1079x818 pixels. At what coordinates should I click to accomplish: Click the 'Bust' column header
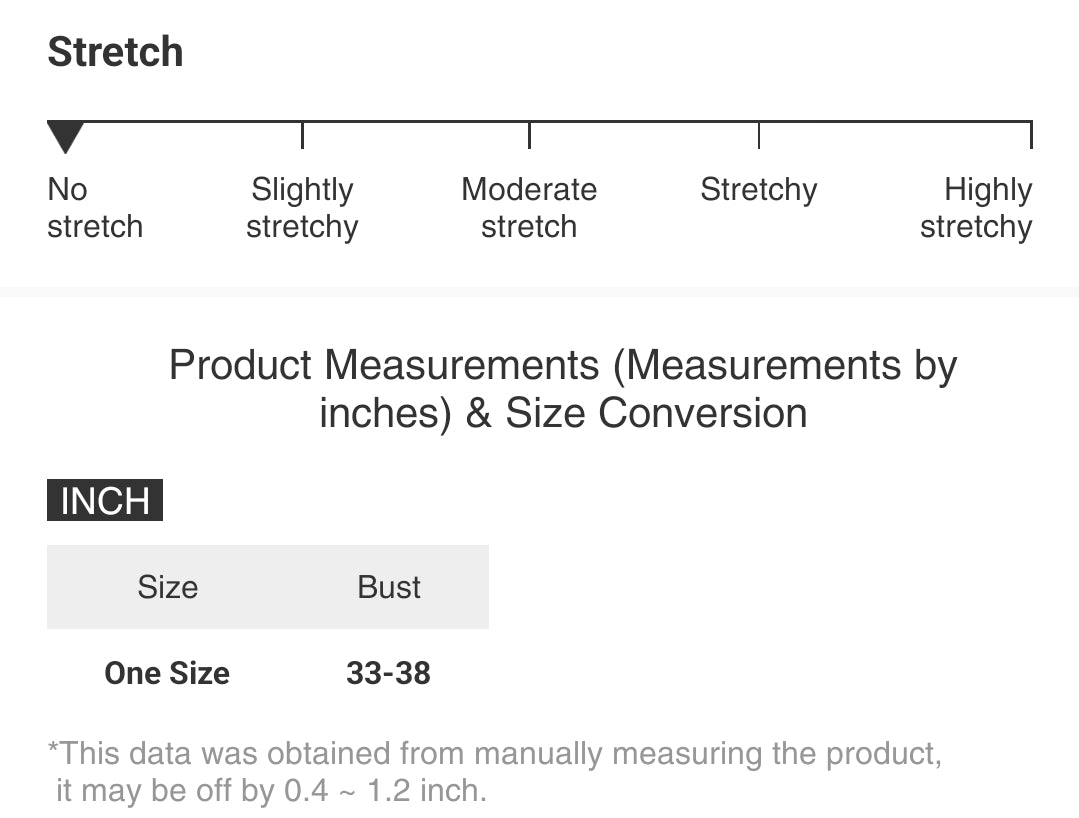click(389, 587)
